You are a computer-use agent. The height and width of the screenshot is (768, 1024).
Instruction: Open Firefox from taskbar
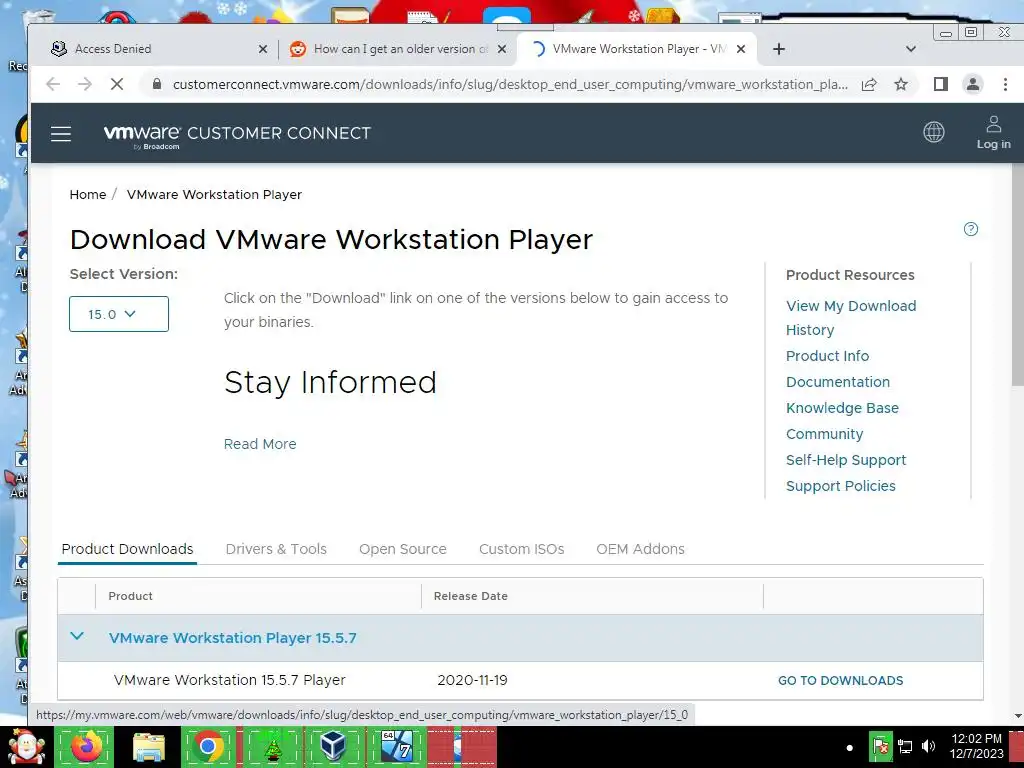coord(86,747)
